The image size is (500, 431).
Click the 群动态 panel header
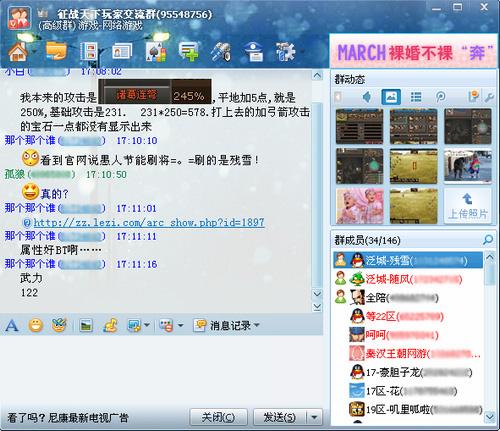pos(349,79)
